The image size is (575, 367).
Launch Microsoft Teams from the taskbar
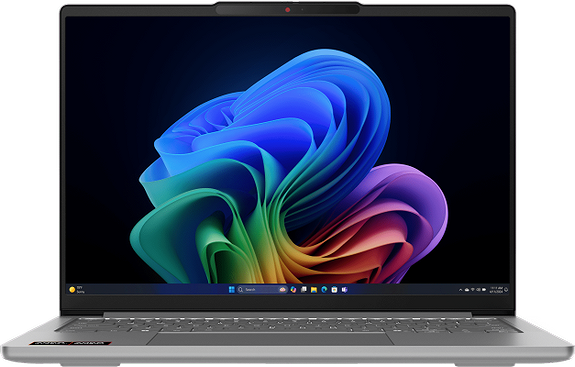pos(344,290)
